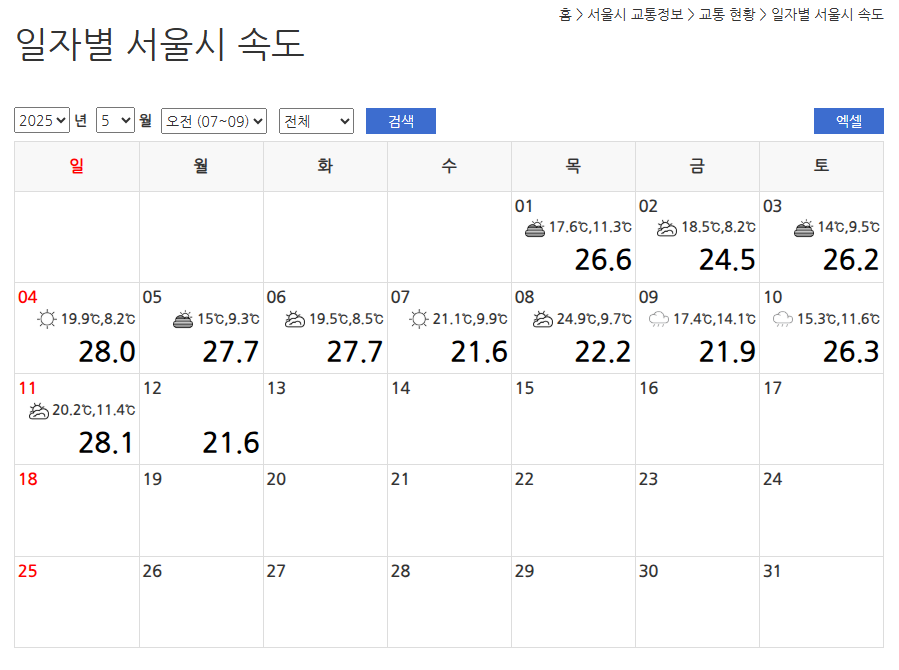Click temperature text 21.1℃,9.9℃
899x670 pixels.
click(x=470, y=319)
